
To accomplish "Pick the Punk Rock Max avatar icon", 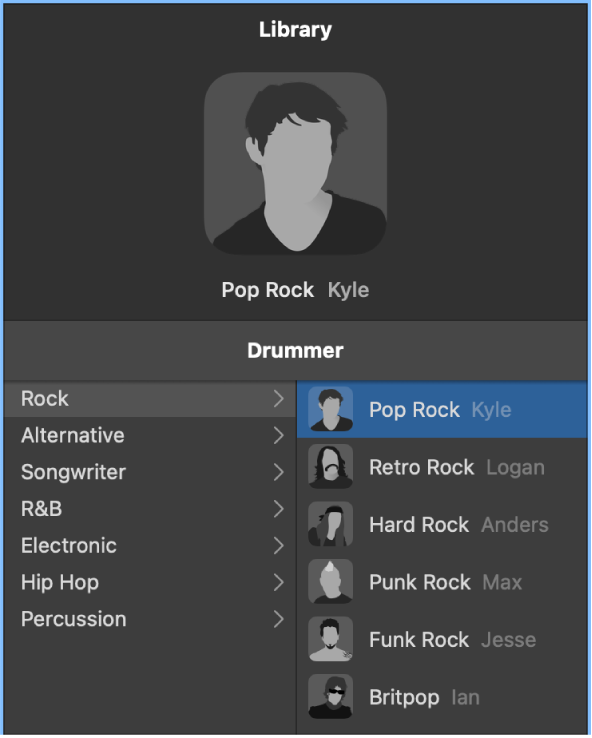I will 330,582.
